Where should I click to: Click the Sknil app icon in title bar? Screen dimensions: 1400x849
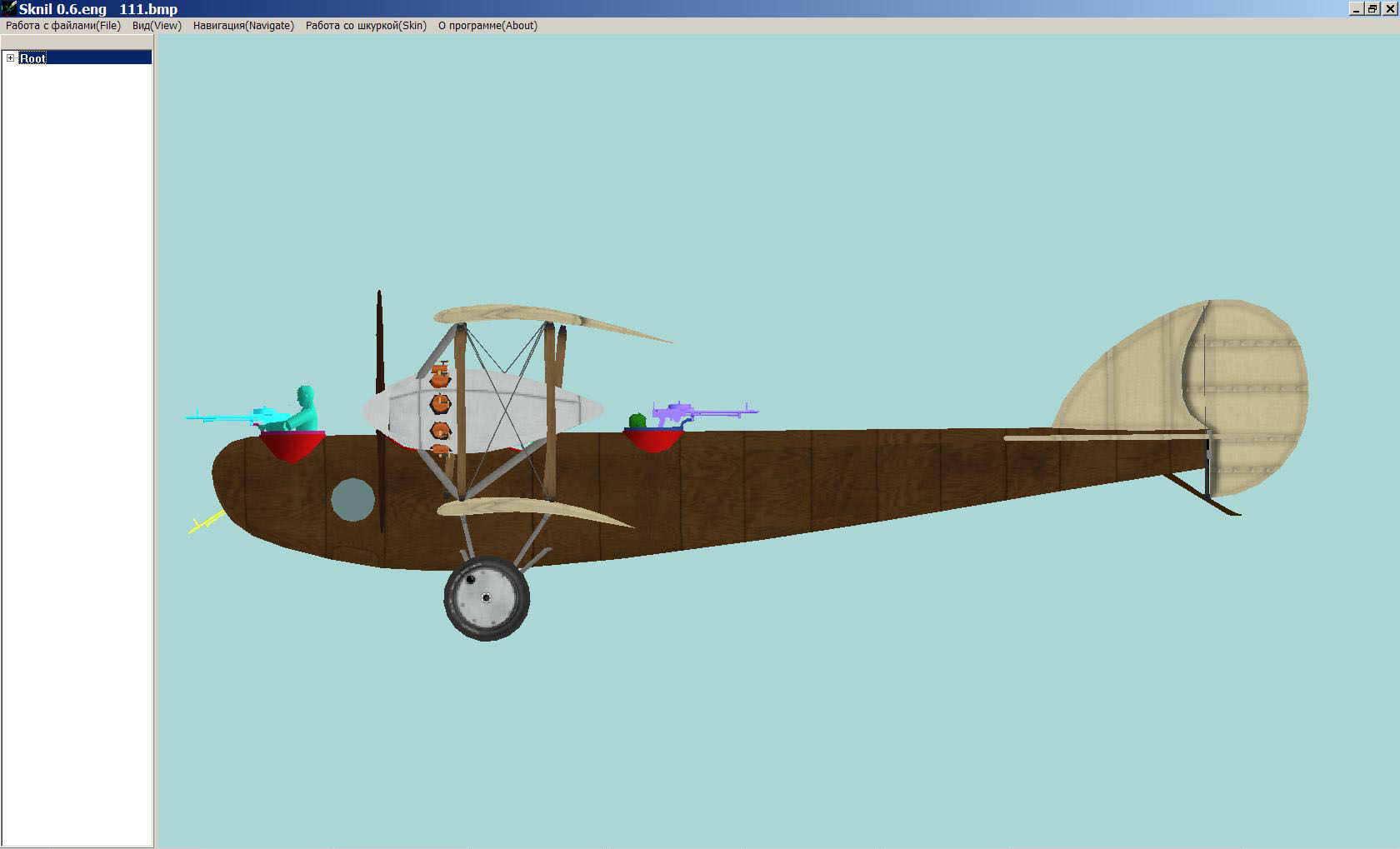click(8, 8)
